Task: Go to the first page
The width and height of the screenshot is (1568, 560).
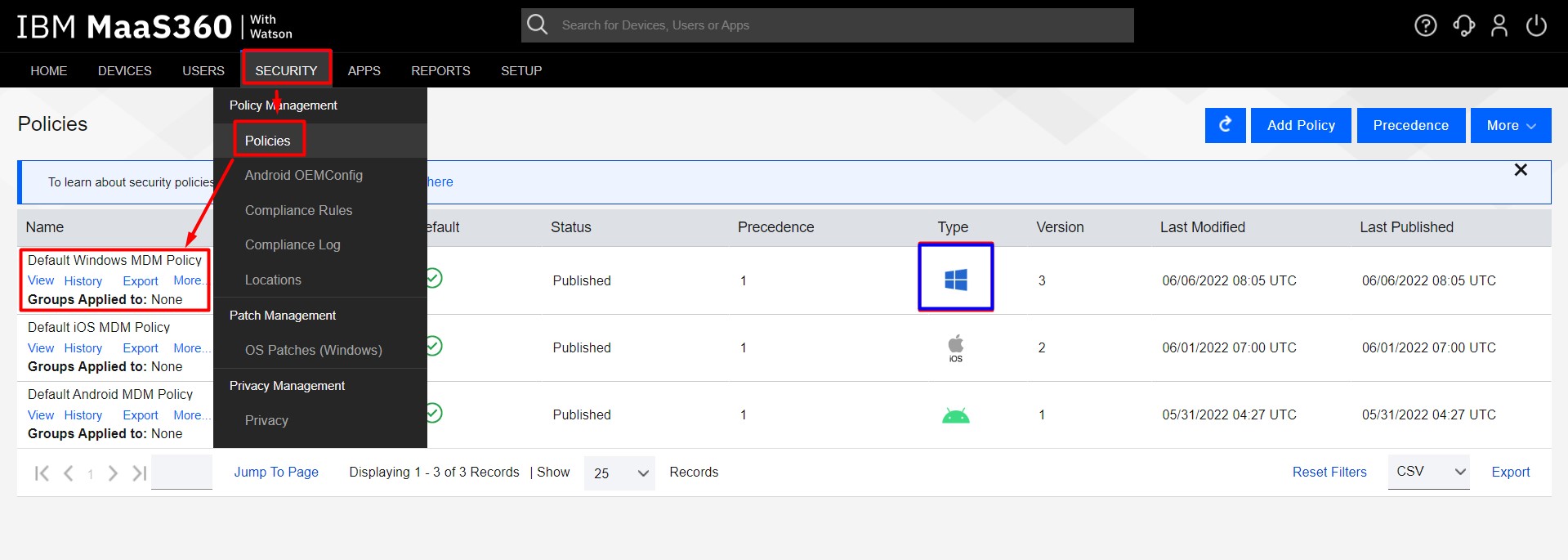Action: point(42,473)
